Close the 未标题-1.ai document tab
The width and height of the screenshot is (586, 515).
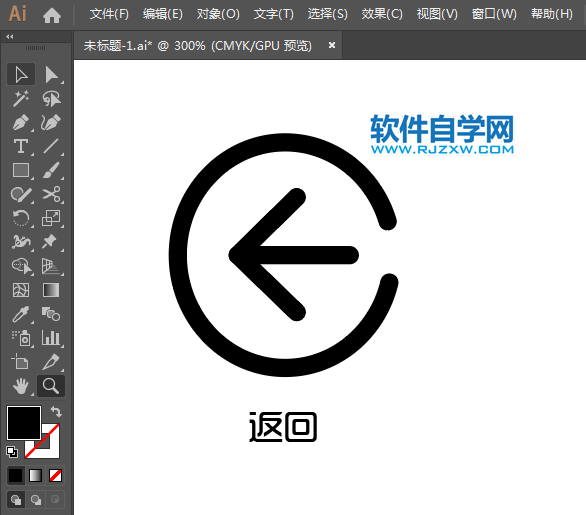click(331, 45)
